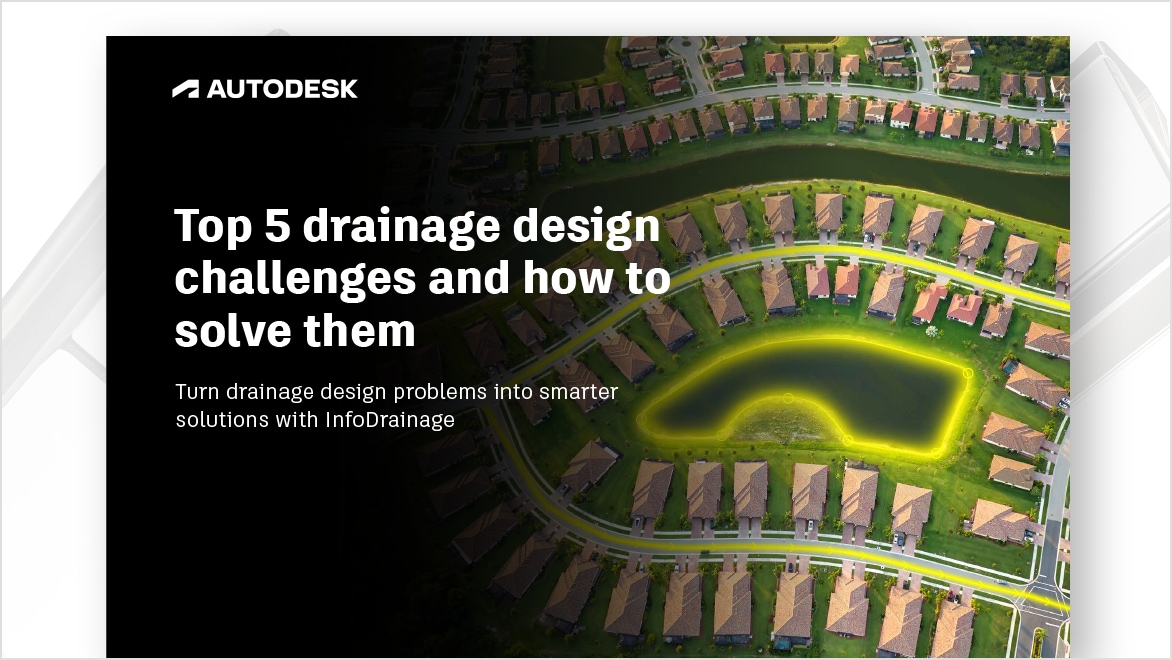Click the 'Top 5 drainage design challenges' title
The height and width of the screenshot is (660, 1172).
[x=421, y=277]
